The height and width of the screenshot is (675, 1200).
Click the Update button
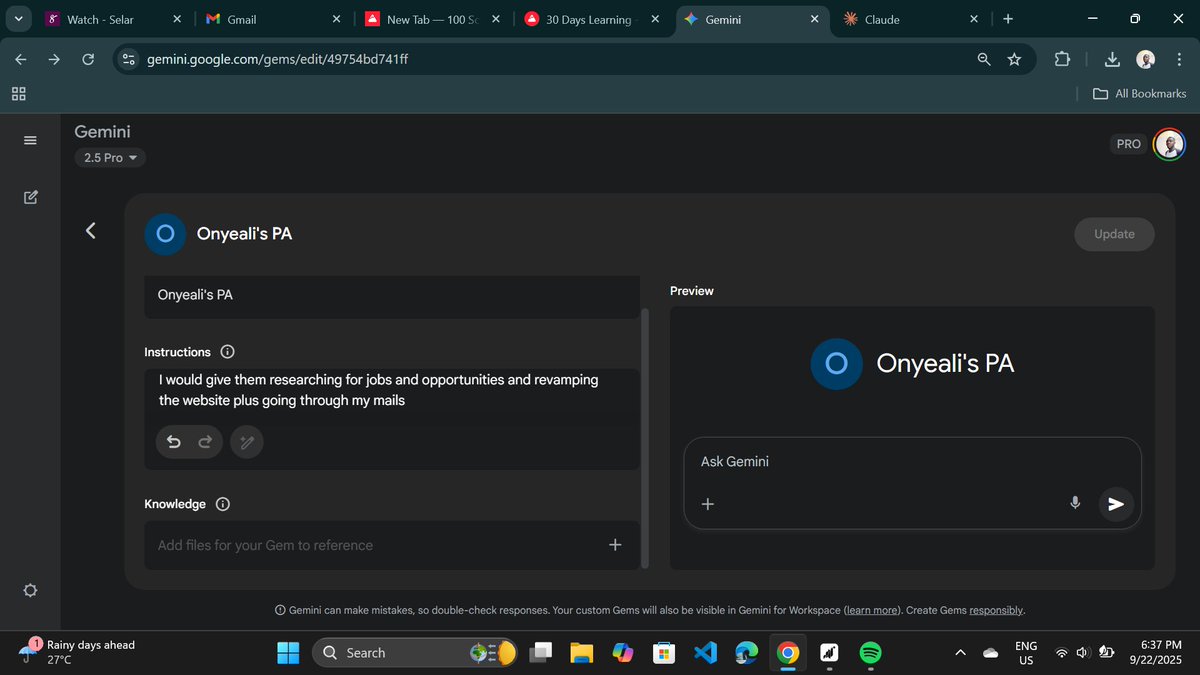1114,234
